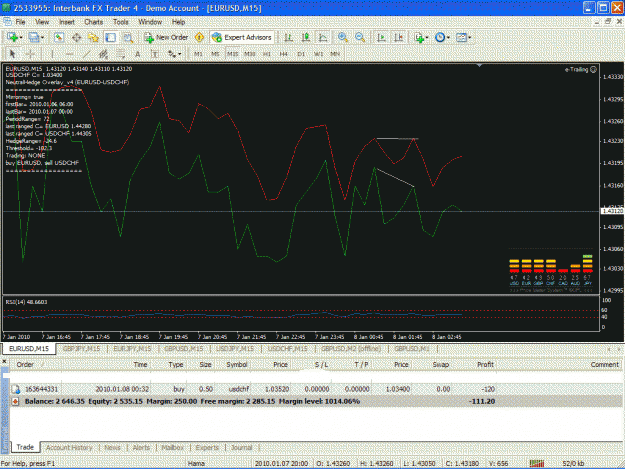
Task: Open the New Chart toolbar icon
Action: (12, 37)
